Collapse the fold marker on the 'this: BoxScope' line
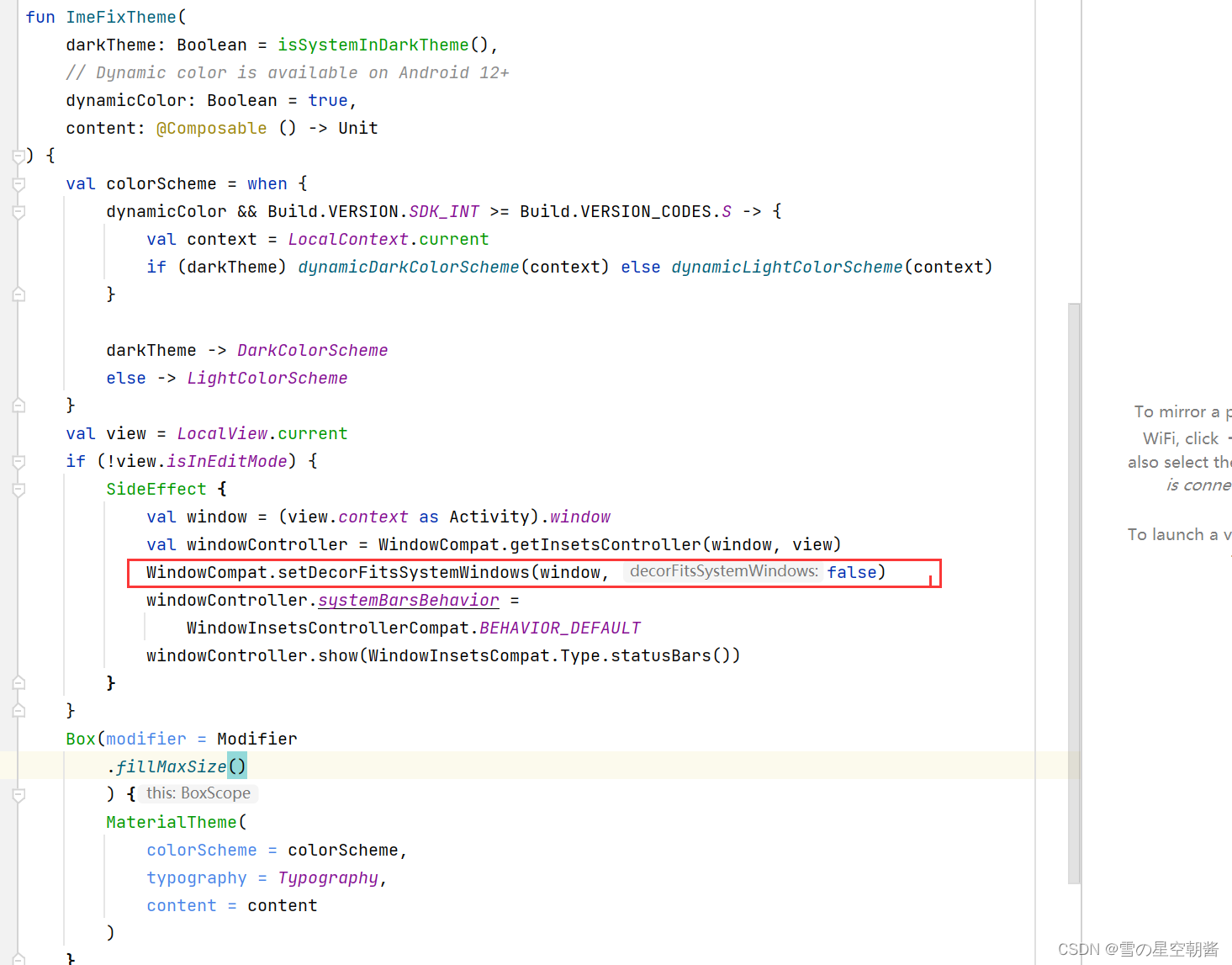 click(19, 794)
